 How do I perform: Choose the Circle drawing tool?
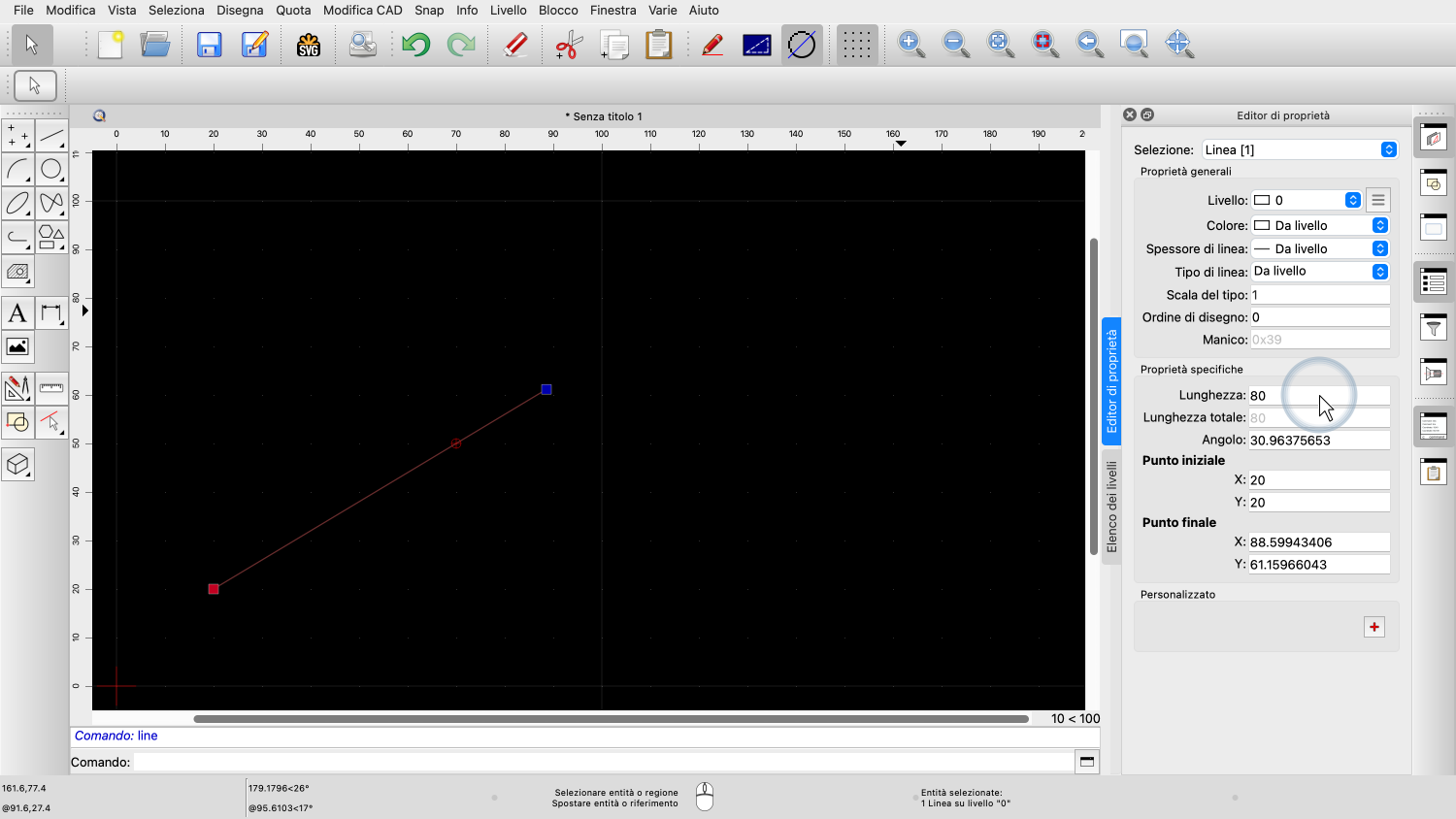[51, 170]
